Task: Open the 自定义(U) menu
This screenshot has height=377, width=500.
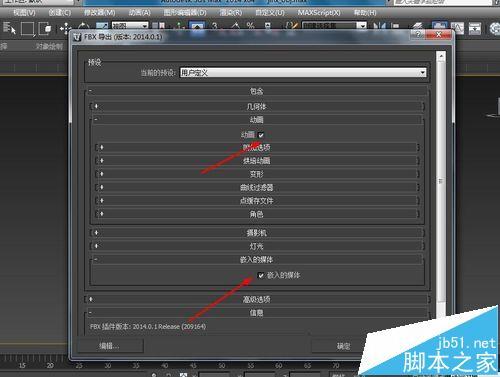Action: pyautogui.click(x=270, y=13)
